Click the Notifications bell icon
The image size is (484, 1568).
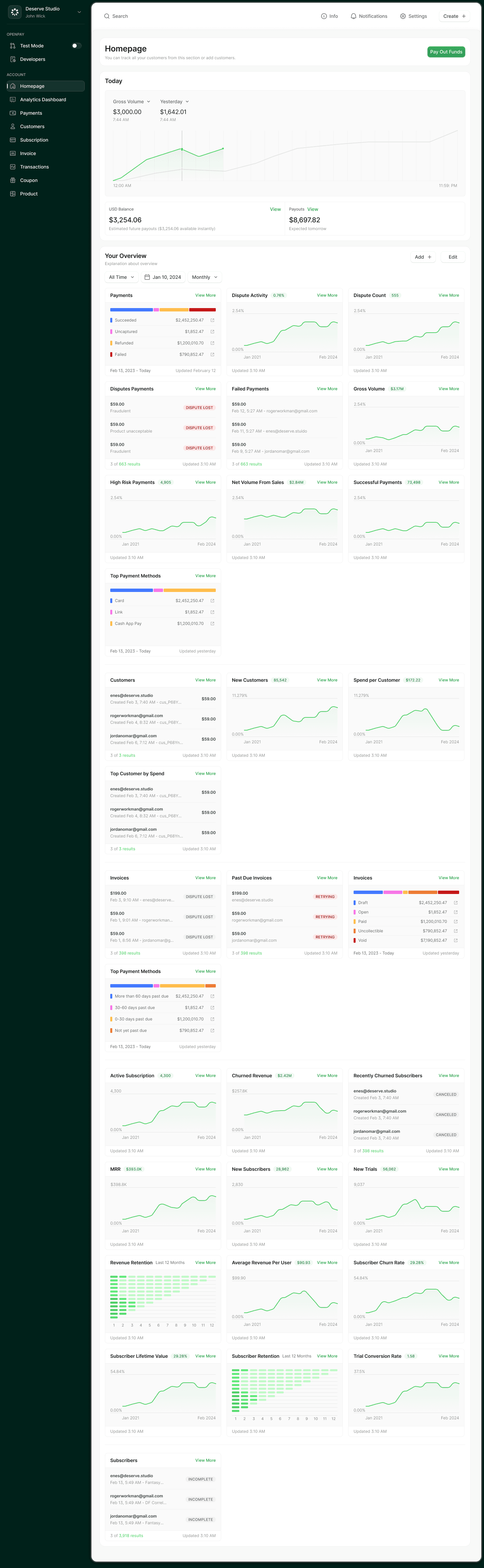click(353, 16)
